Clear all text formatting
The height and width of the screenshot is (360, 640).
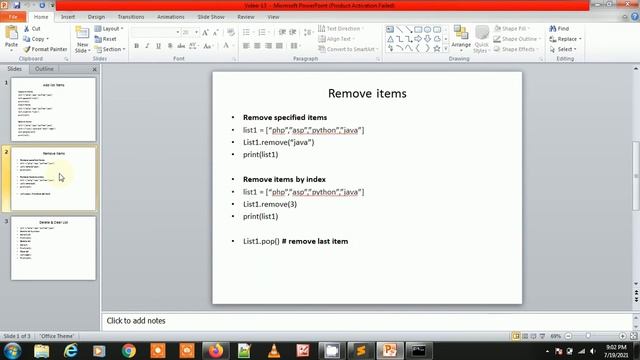(x=231, y=32)
